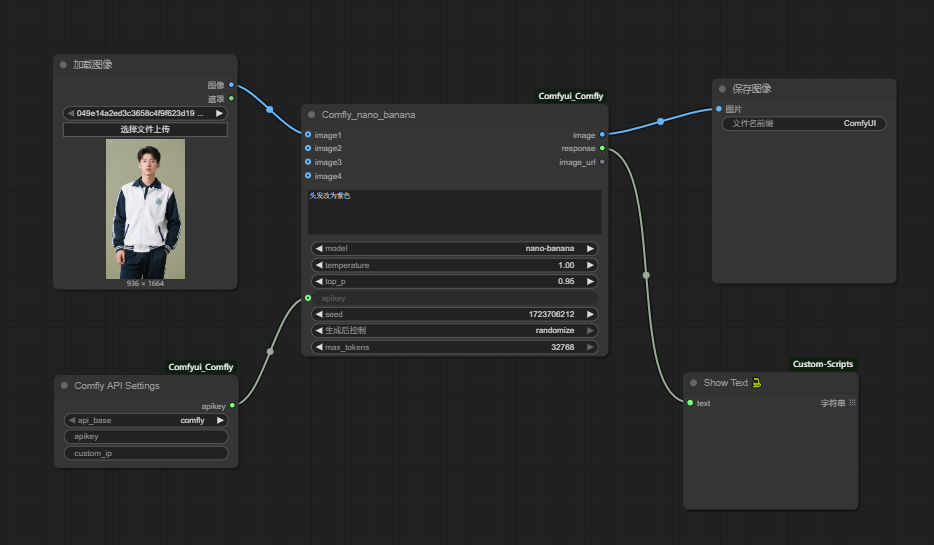Collapse the Comfly_nano_banana node using its title dot
This screenshot has height=545, width=934.
pos(312,115)
